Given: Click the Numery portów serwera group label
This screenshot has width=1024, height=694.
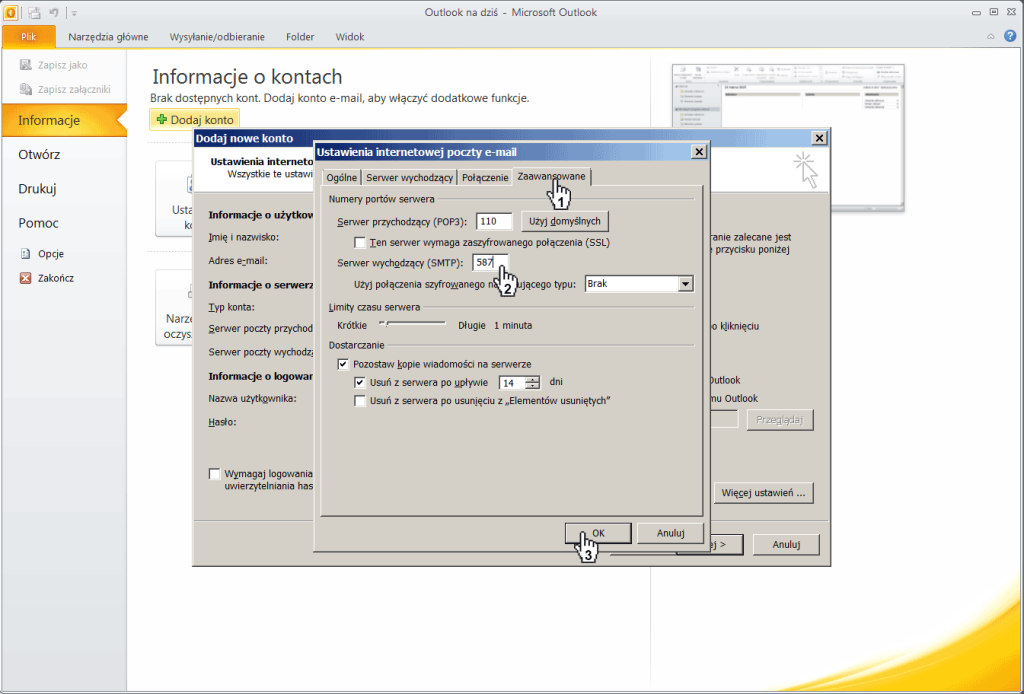Looking at the screenshot, I should coord(382,198).
